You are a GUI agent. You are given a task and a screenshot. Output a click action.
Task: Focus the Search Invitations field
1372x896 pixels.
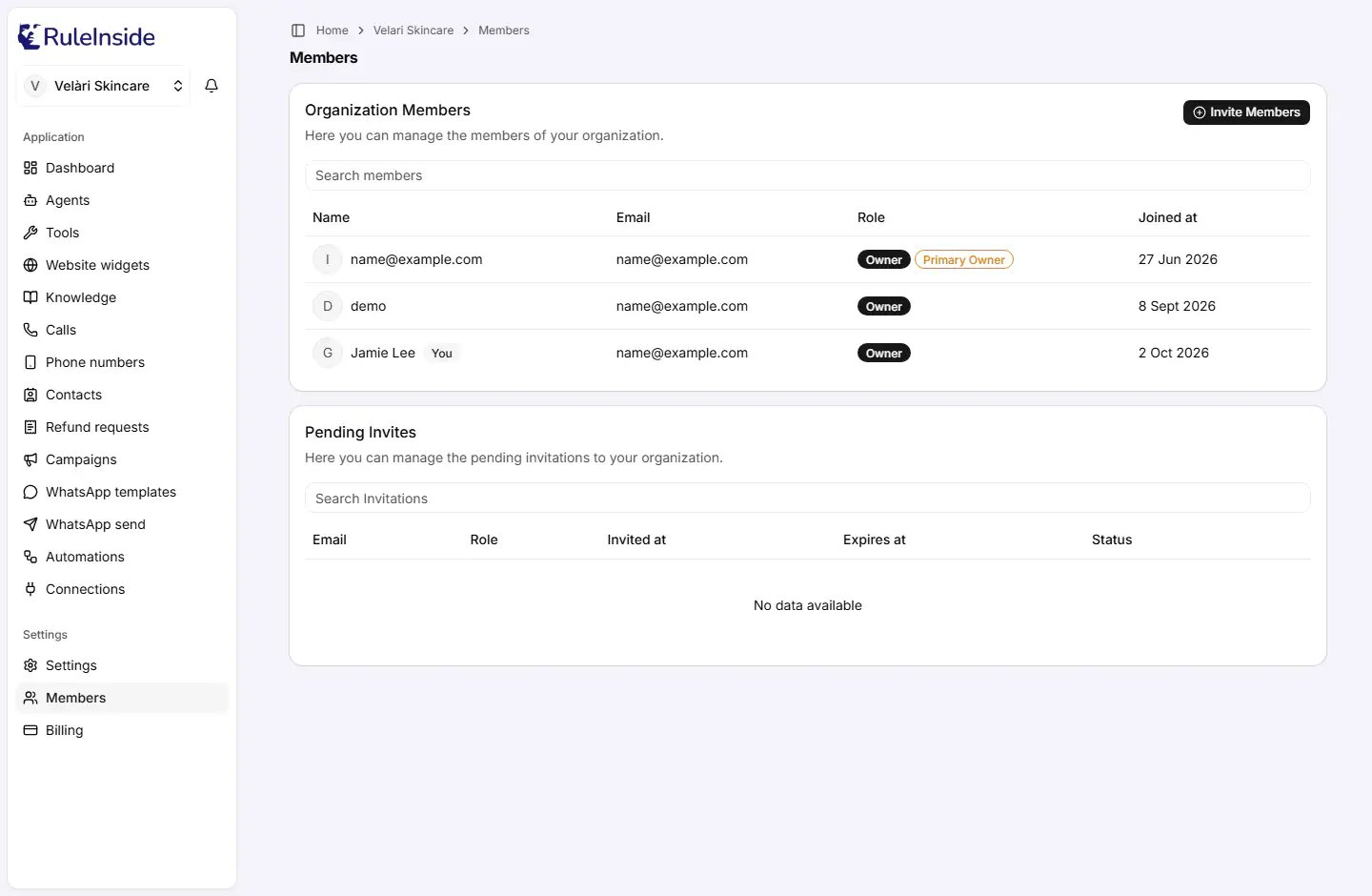(x=808, y=499)
